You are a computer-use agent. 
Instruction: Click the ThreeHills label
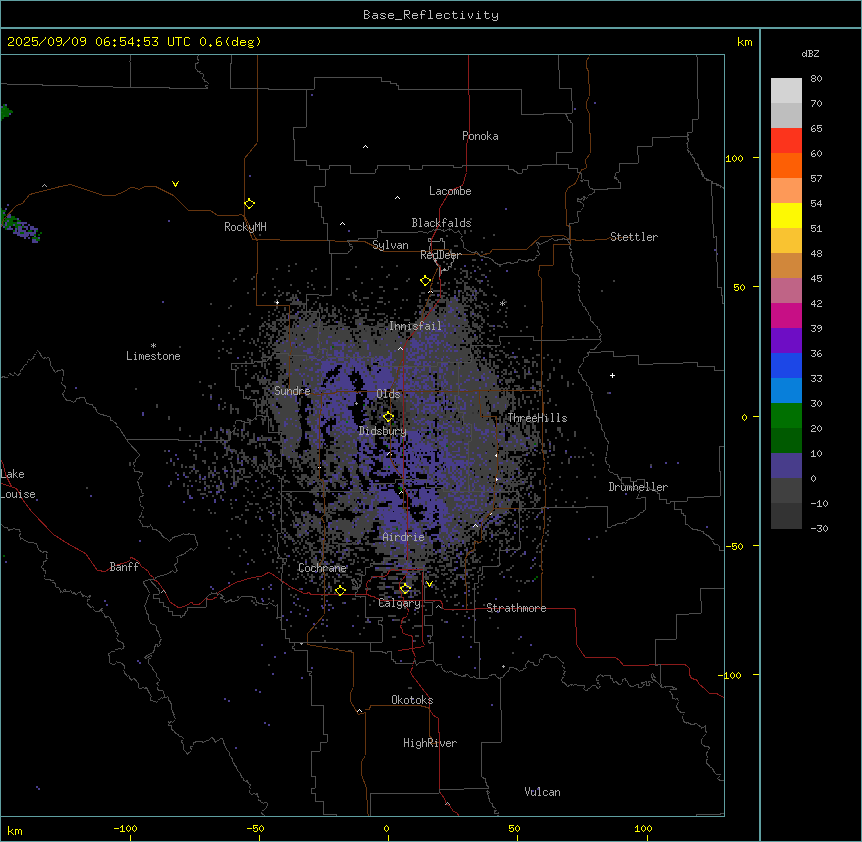tap(537, 418)
